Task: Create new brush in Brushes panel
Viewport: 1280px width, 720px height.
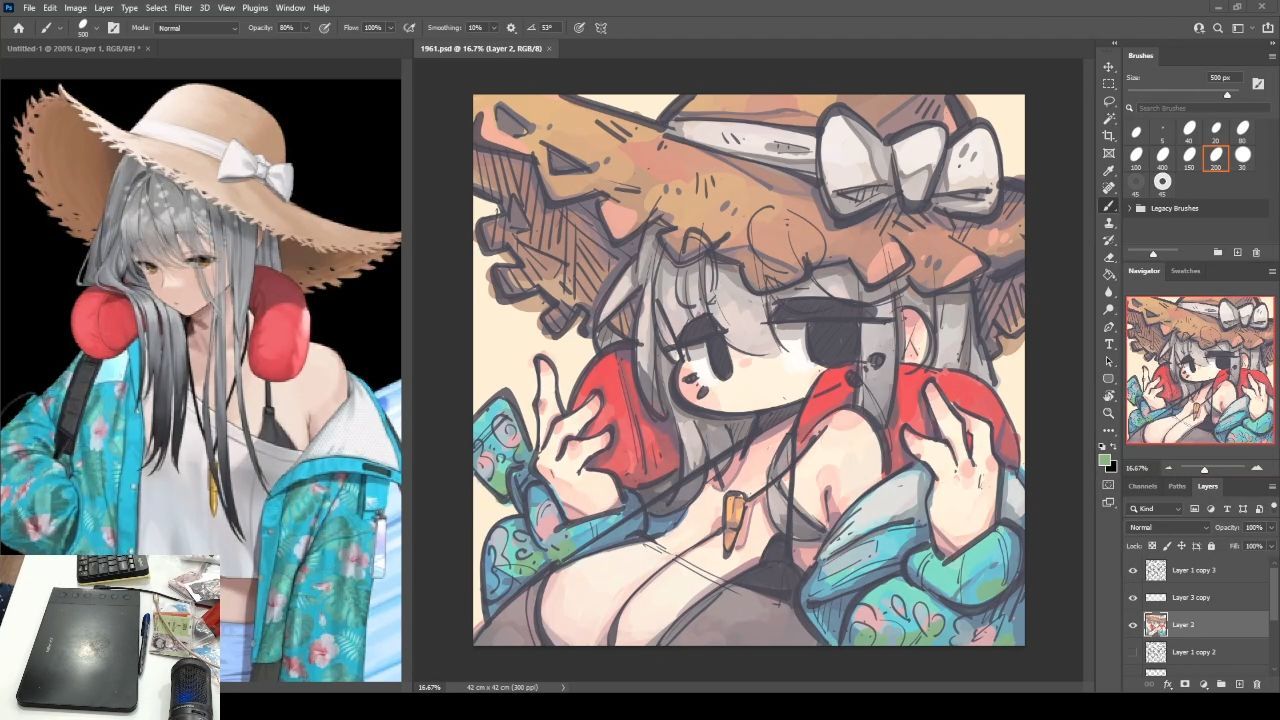Action: 1237,253
